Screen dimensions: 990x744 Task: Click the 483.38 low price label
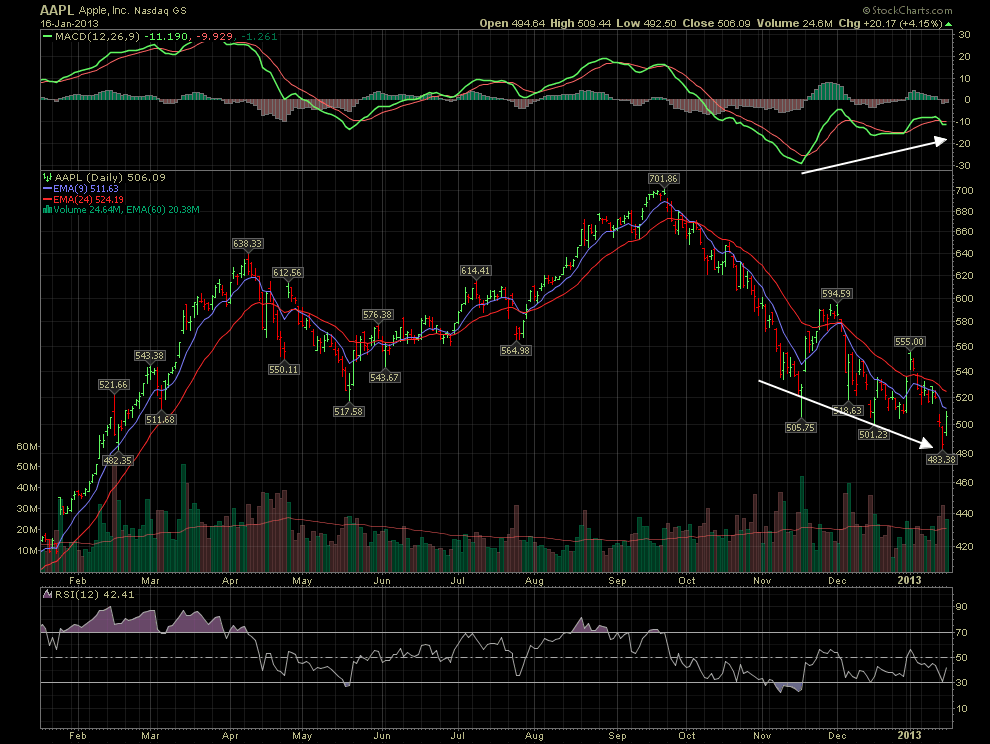tap(941, 459)
